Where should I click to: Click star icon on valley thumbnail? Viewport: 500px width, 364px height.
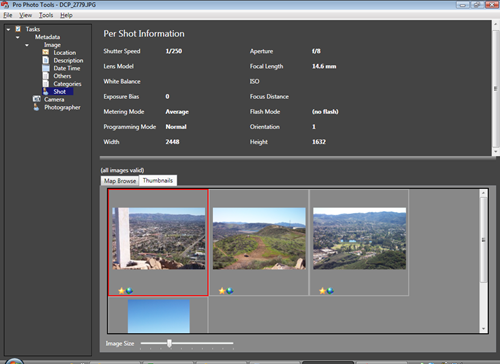(322, 291)
